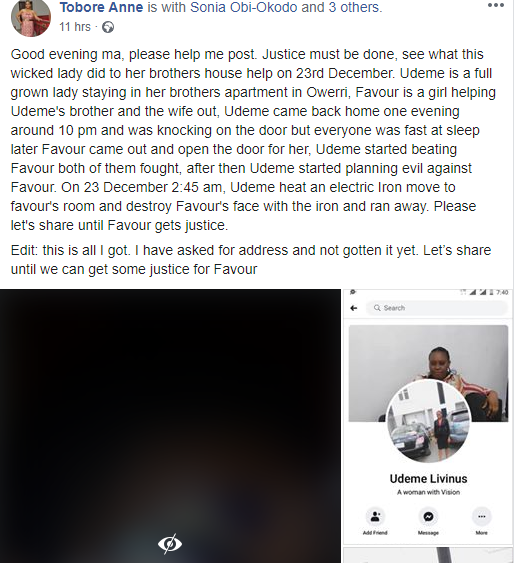This screenshot has height=563, width=514.
Task: Open Tobore Anne's profile name link
Action: [101, 7]
